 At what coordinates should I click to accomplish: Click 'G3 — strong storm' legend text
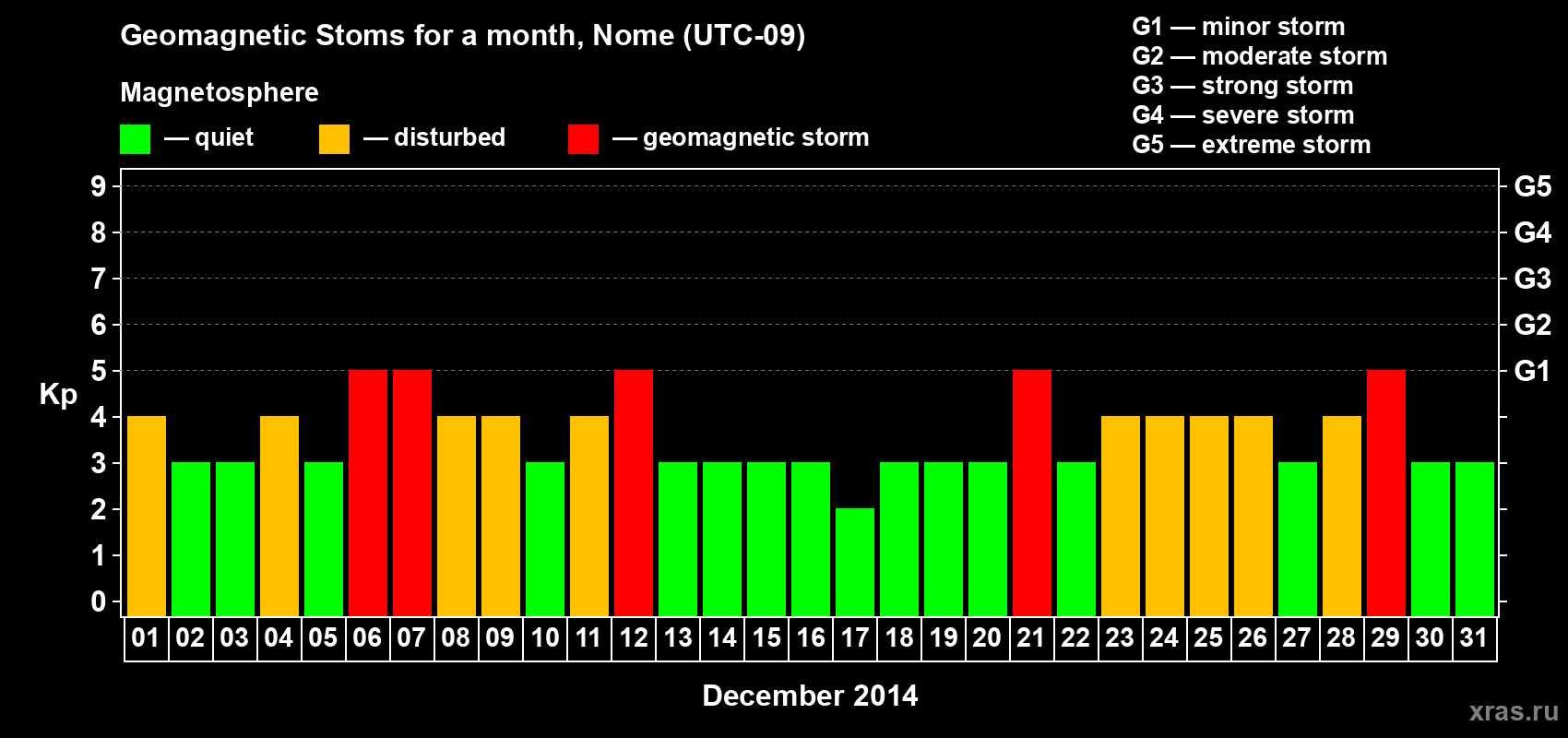pos(1242,85)
